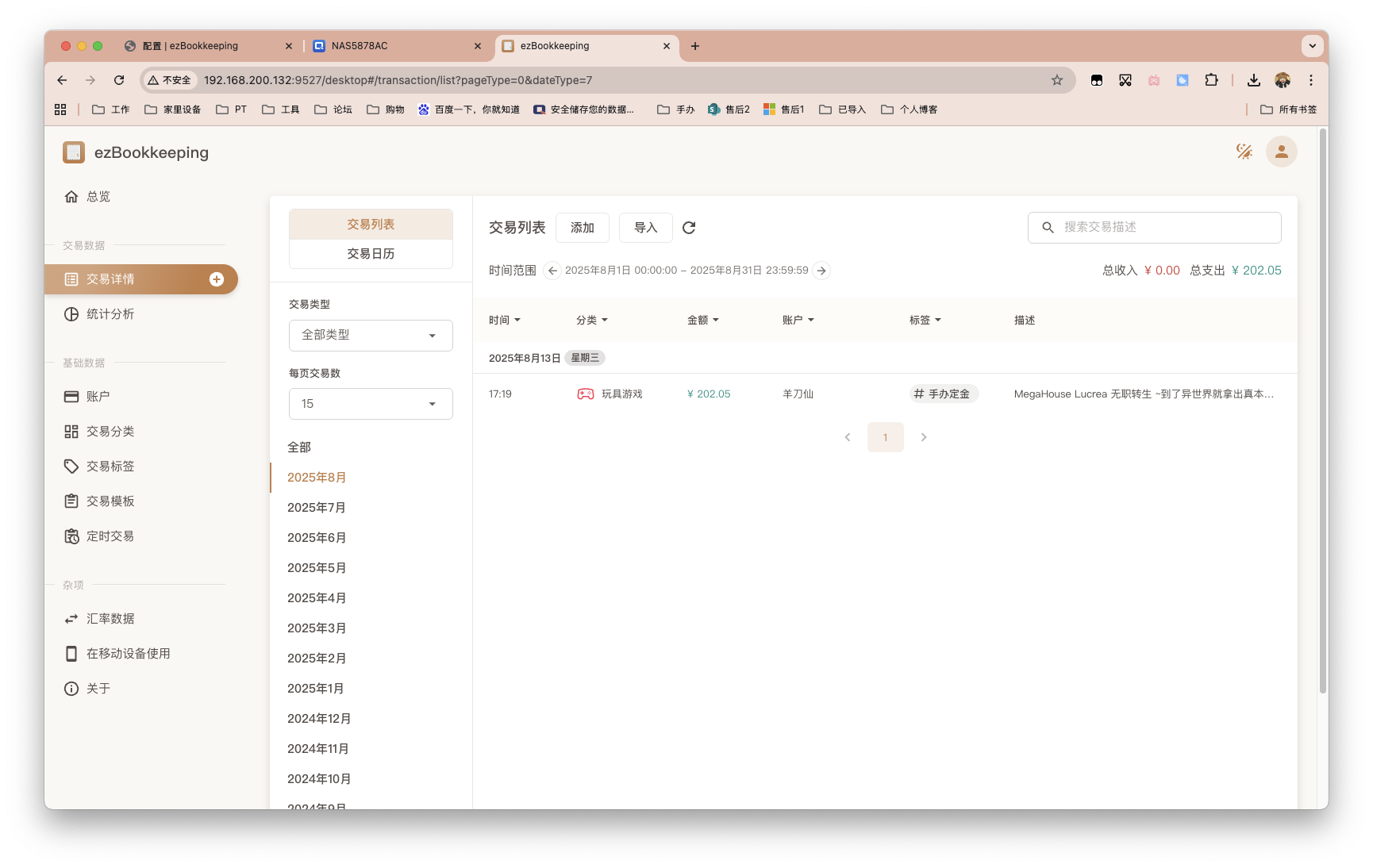Select the 交易列表 tab
1373x868 pixels.
click(370, 224)
